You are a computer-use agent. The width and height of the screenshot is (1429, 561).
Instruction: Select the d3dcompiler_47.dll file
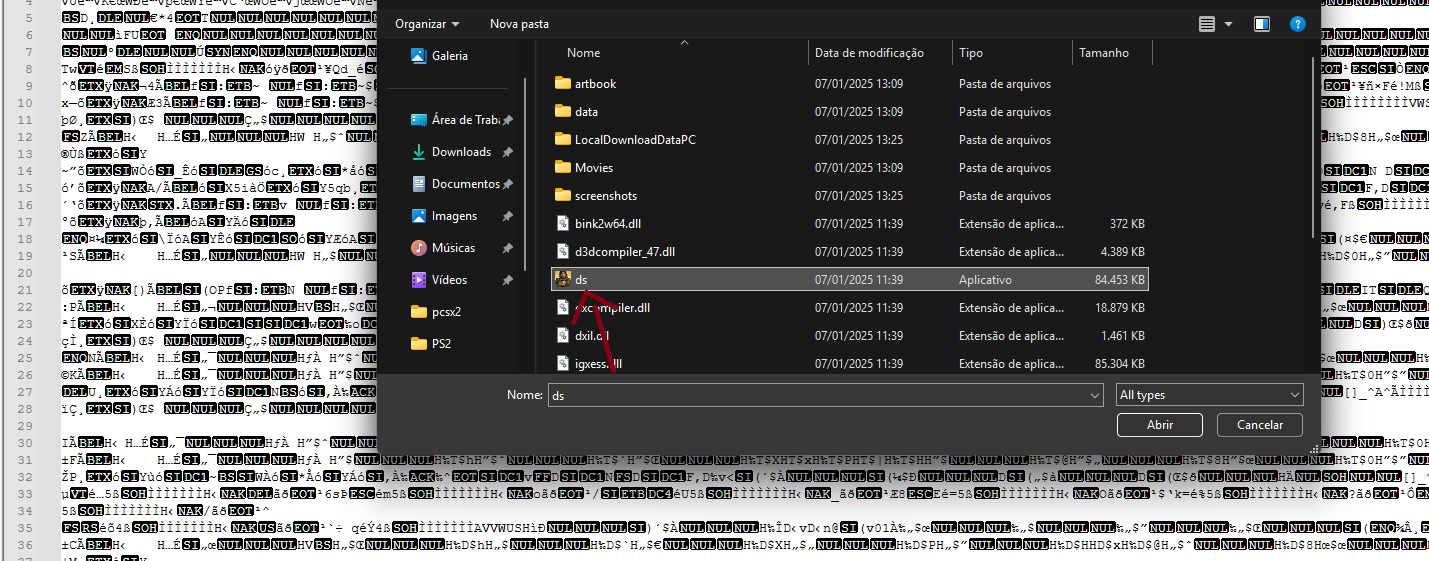(850, 252)
